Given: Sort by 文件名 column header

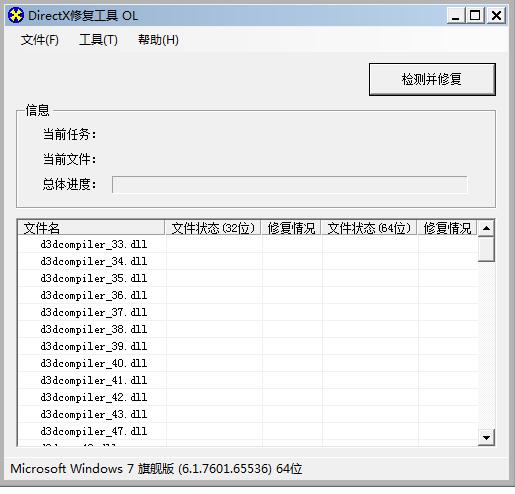Looking at the screenshot, I should click(91, 228).
